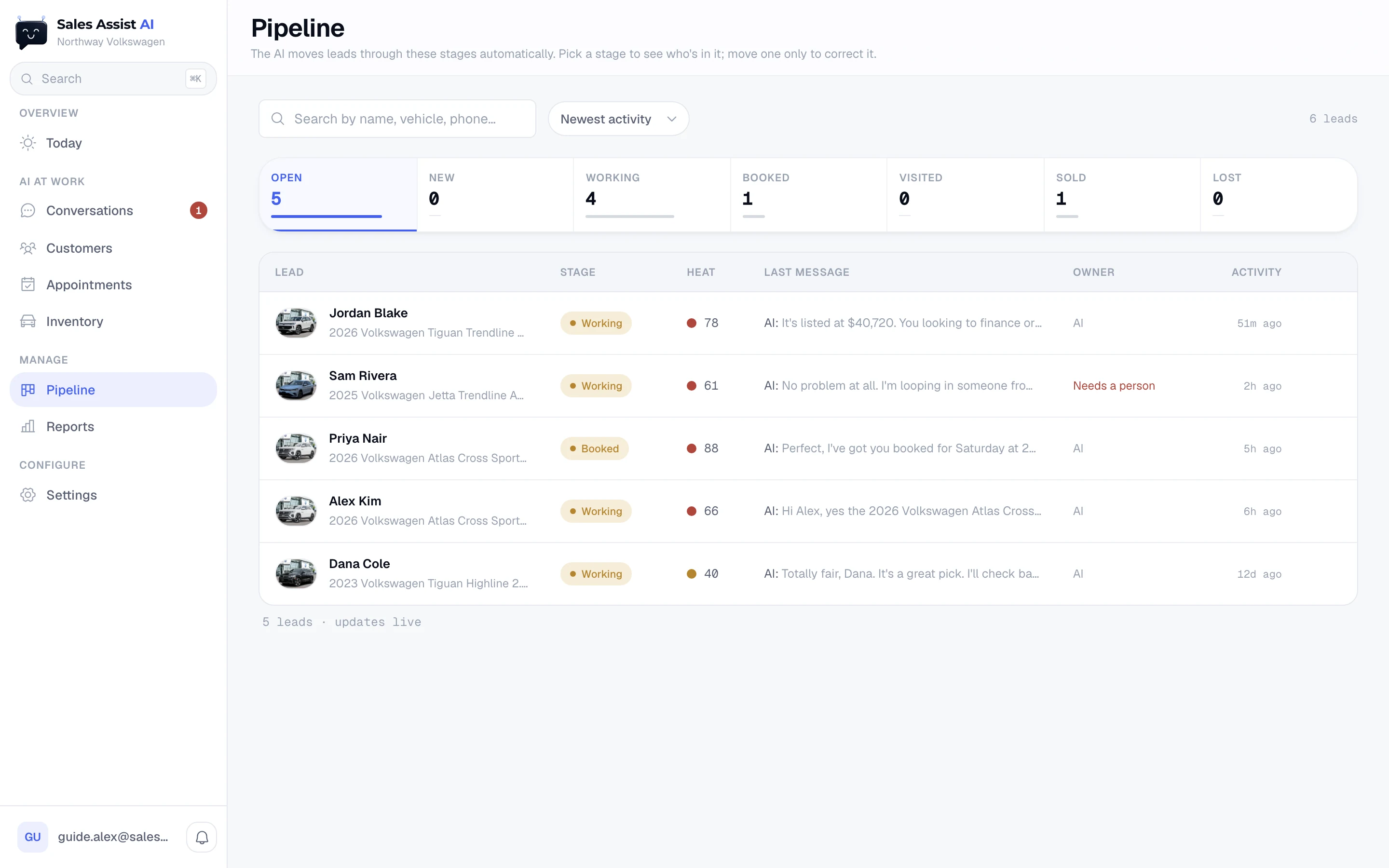The height and width of the screenshot is (868, 1389).
Task: Select the Open stage tab
Action: pos(338,195)
